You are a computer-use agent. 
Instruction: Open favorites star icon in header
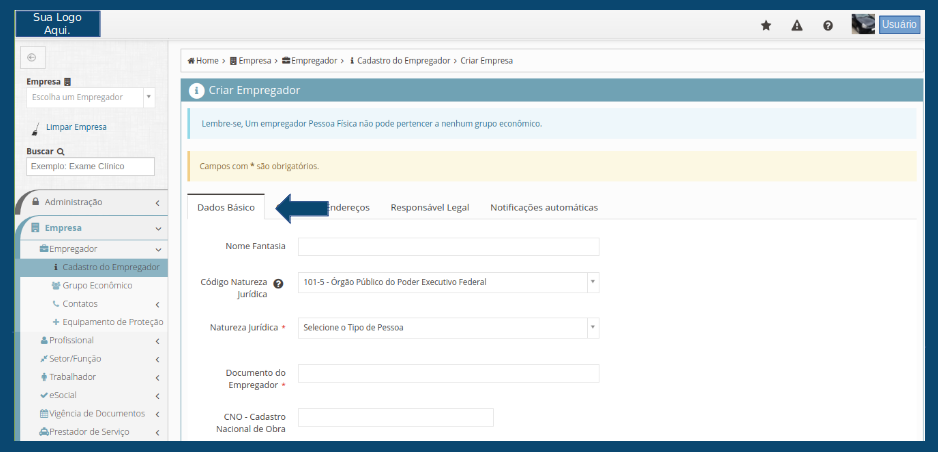(766, 26)
